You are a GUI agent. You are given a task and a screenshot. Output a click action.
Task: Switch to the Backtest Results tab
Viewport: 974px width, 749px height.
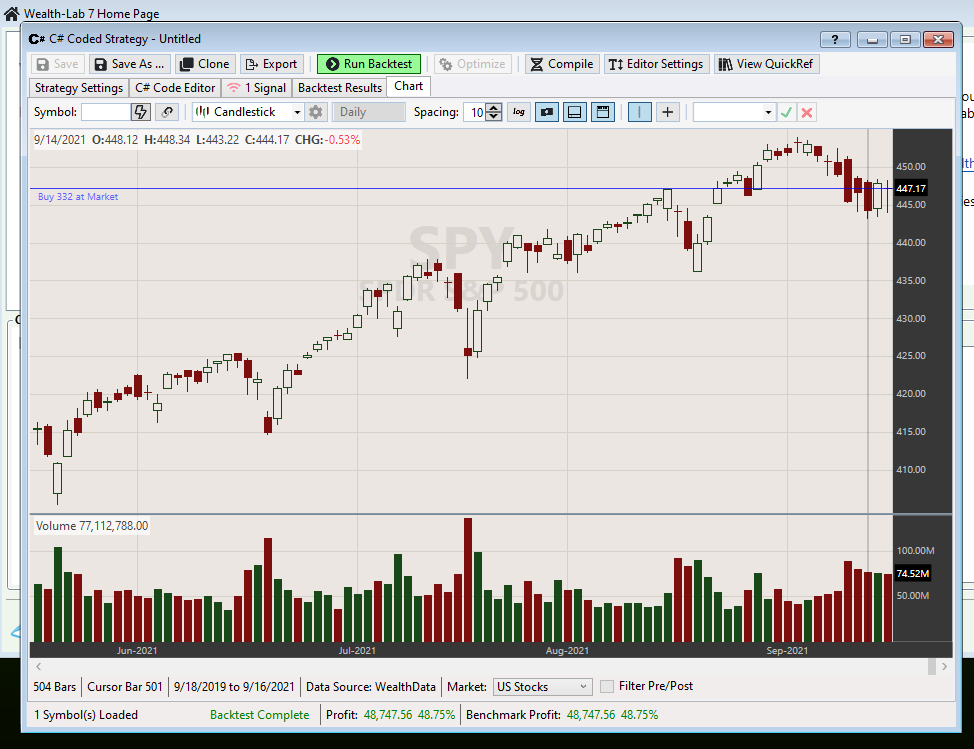pyautogui.click(x=340, y=88)
